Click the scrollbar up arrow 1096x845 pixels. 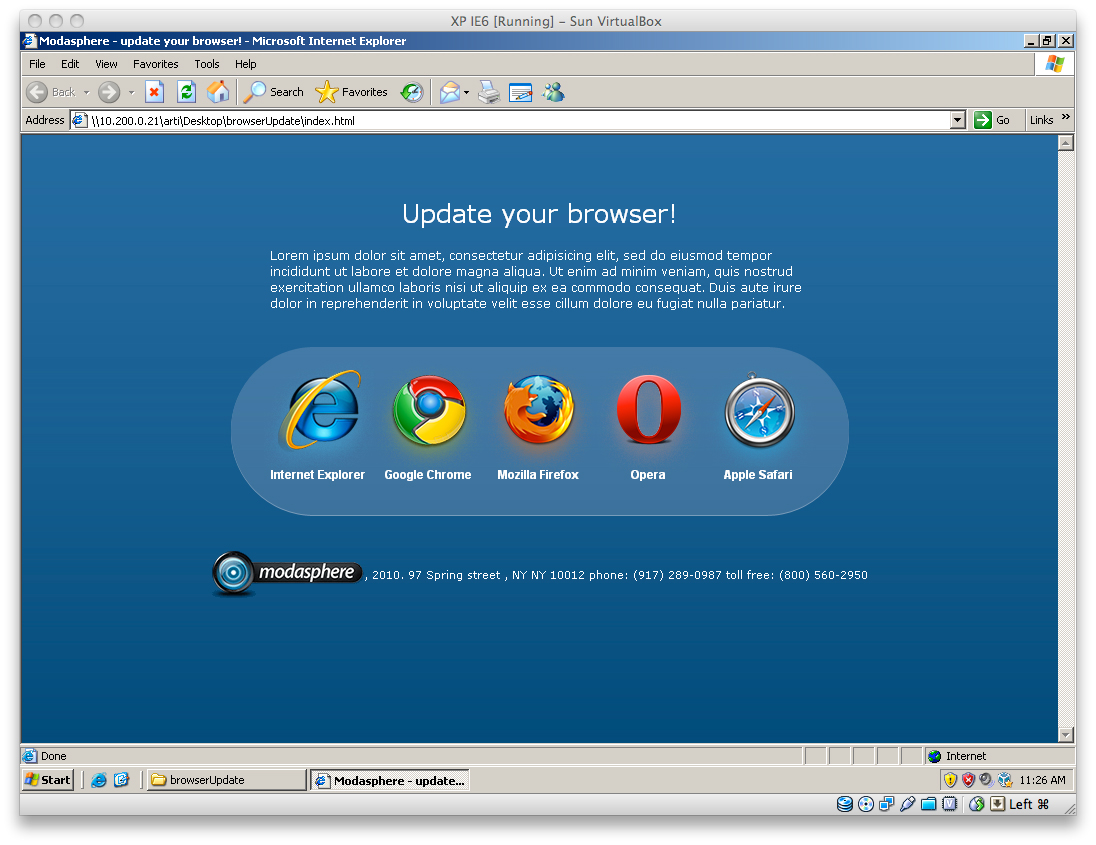coord(1066,143)
